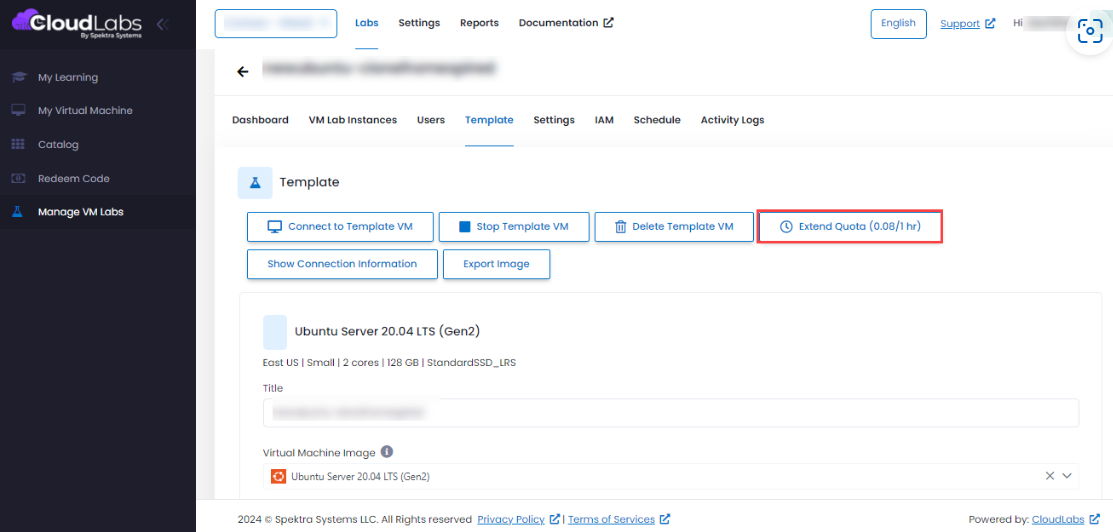Open the Support link
Viewport: 1113px width, 532px height.
point(960,23)
